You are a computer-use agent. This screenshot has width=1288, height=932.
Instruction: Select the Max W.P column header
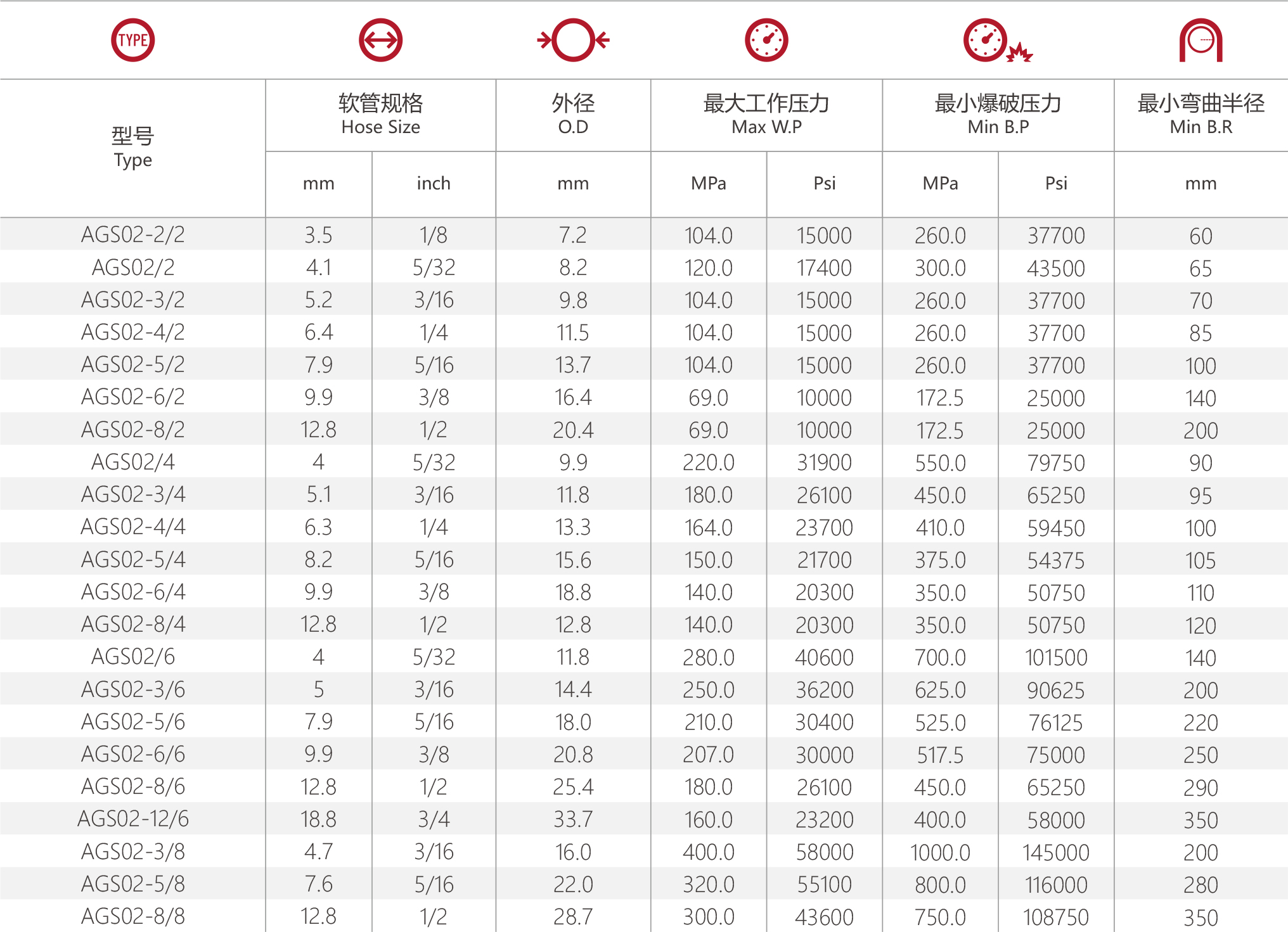(766, 115)
